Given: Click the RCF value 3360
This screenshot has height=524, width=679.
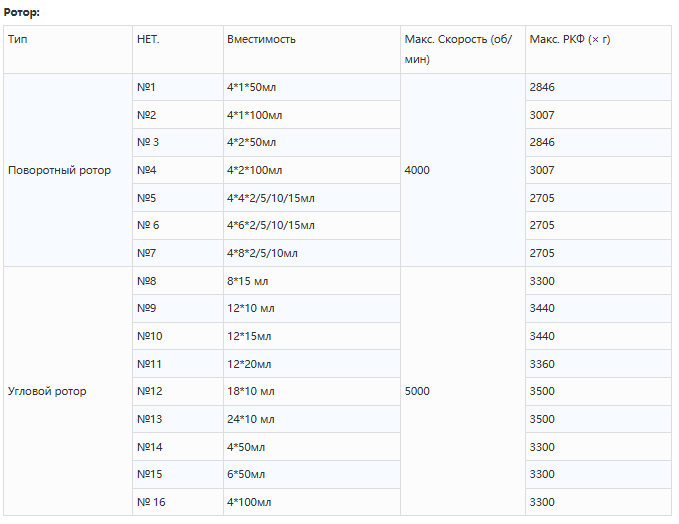Looking at the screenshot, I should (542, 364).
